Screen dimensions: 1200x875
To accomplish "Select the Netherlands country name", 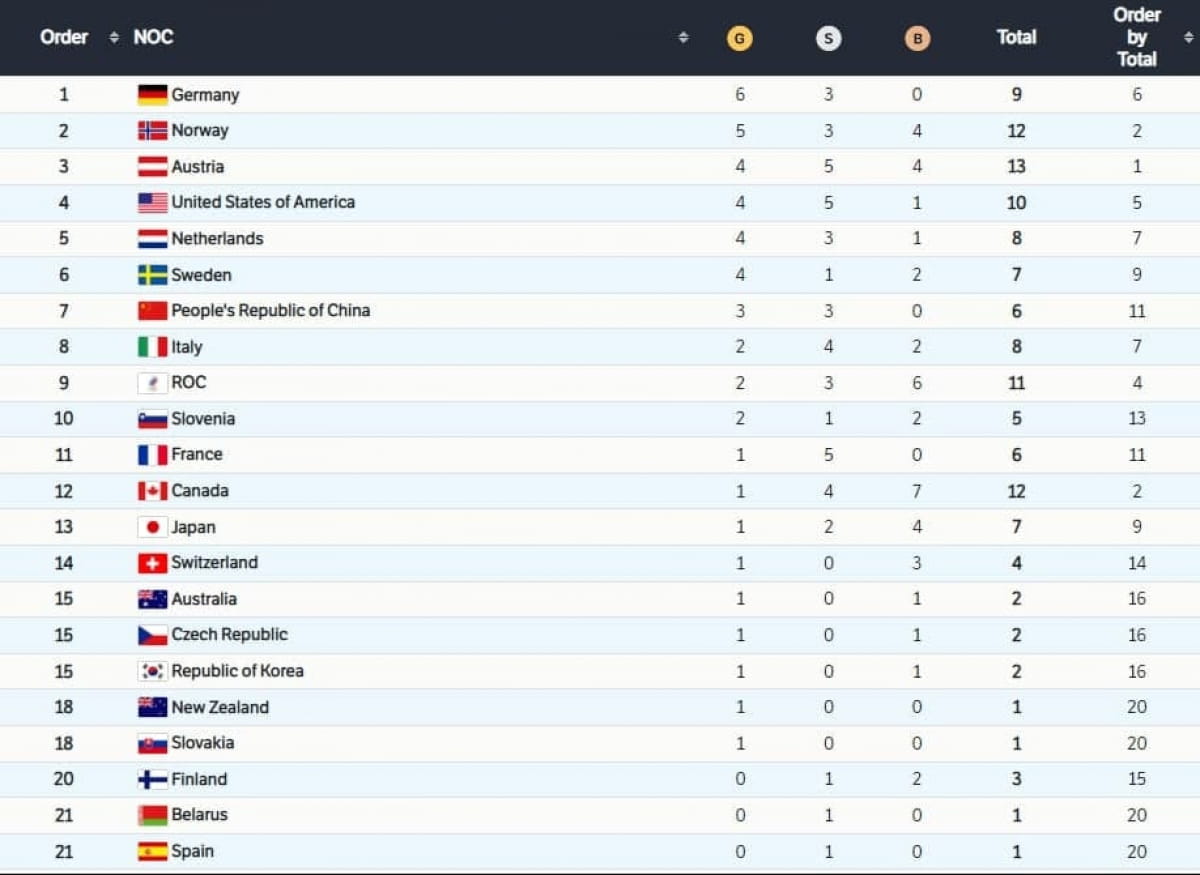I will (217, 238).
